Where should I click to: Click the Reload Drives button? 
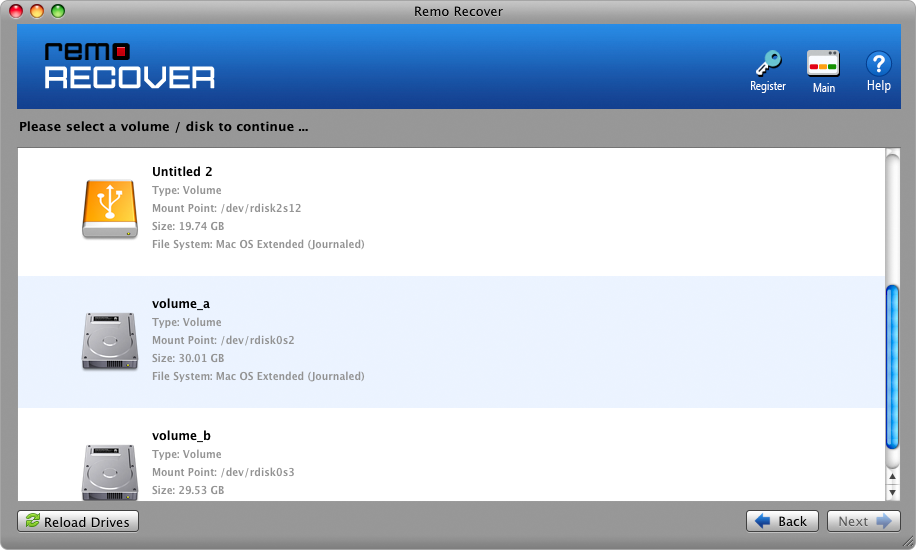78,521
